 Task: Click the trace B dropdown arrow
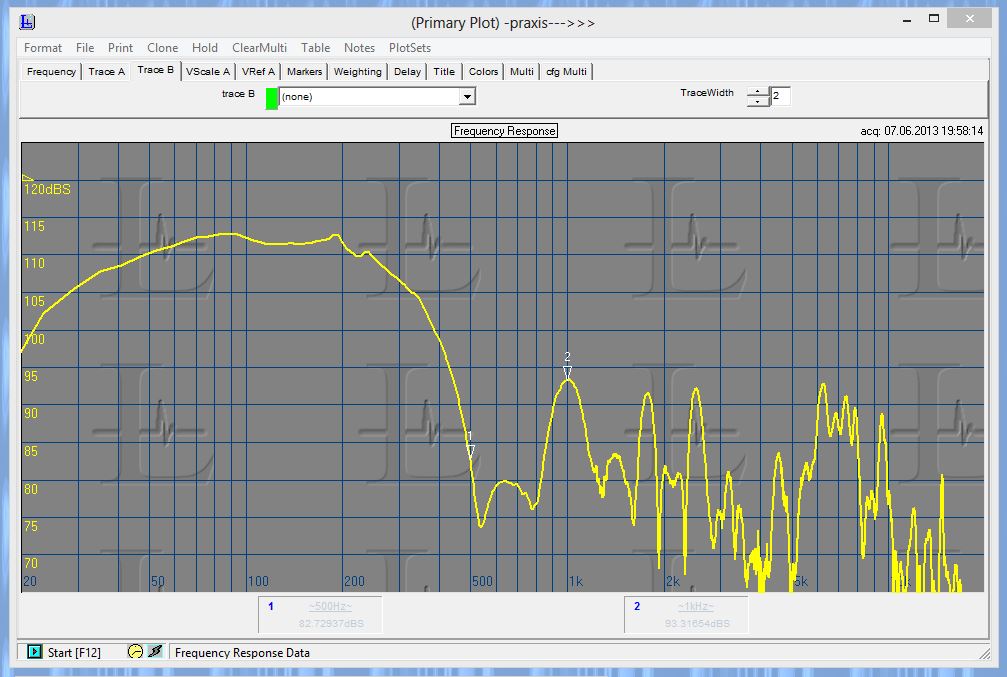tap(467, 96)
